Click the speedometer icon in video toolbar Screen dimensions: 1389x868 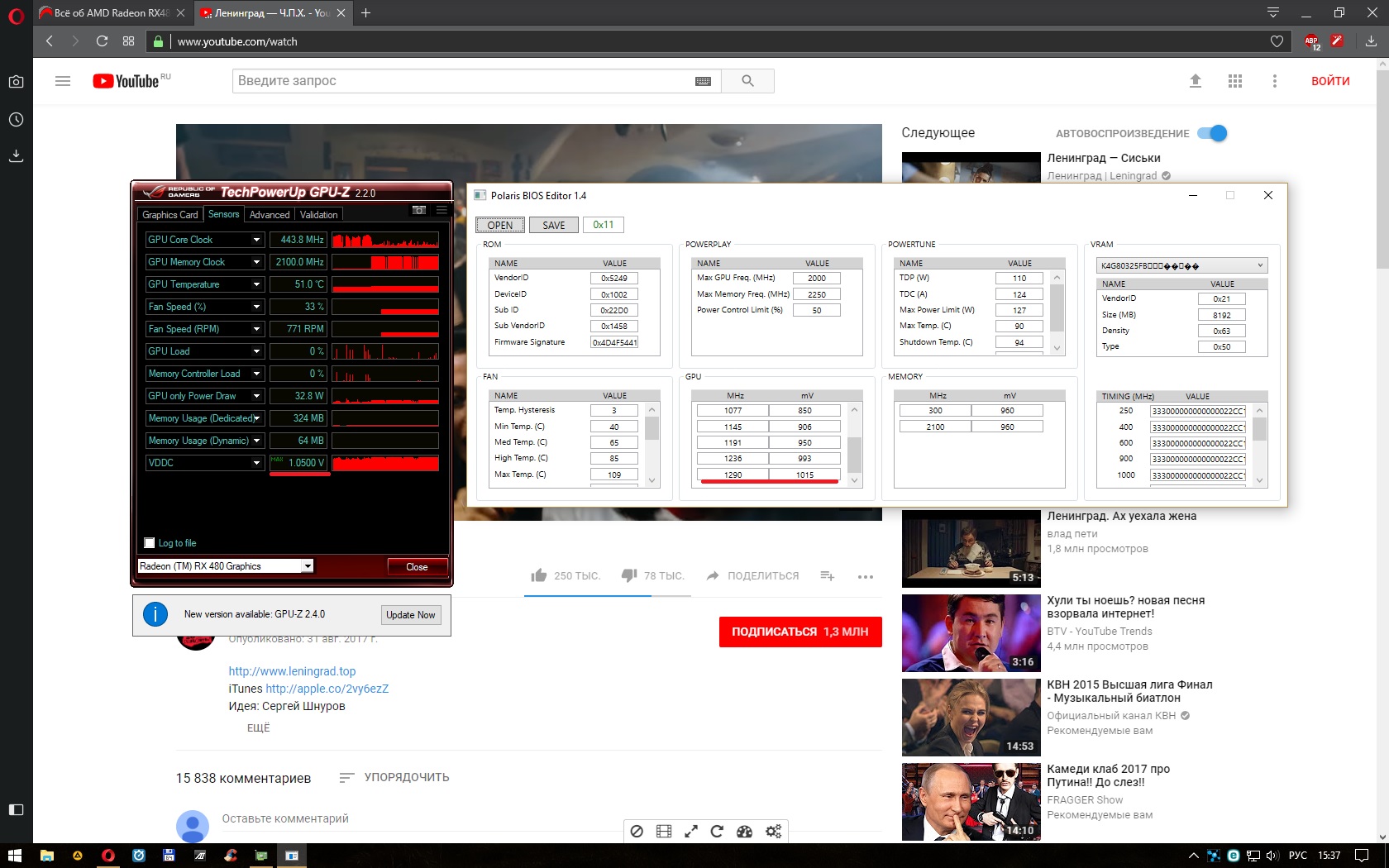click(744, 831)
